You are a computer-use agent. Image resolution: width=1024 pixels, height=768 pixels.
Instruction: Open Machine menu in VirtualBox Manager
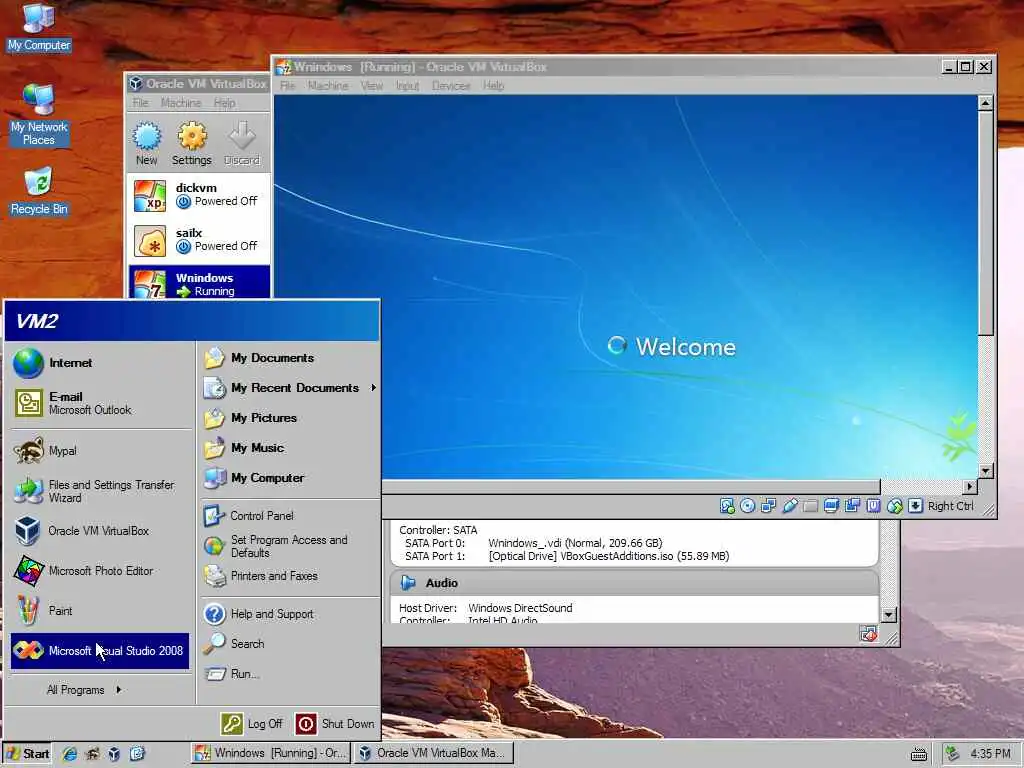181,103
